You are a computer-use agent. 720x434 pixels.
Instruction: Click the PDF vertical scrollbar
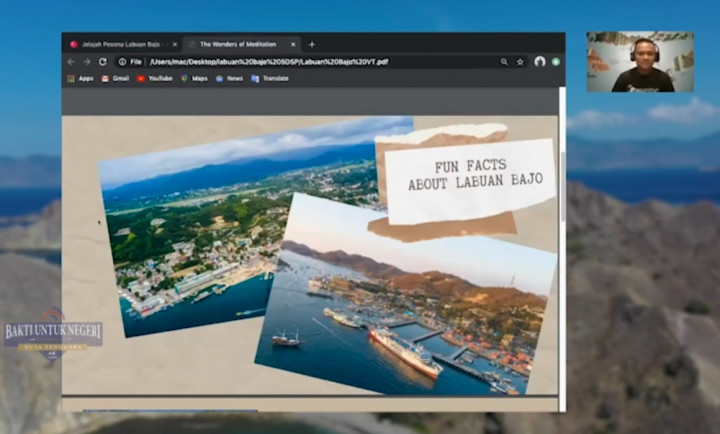(x=562, y=185)
